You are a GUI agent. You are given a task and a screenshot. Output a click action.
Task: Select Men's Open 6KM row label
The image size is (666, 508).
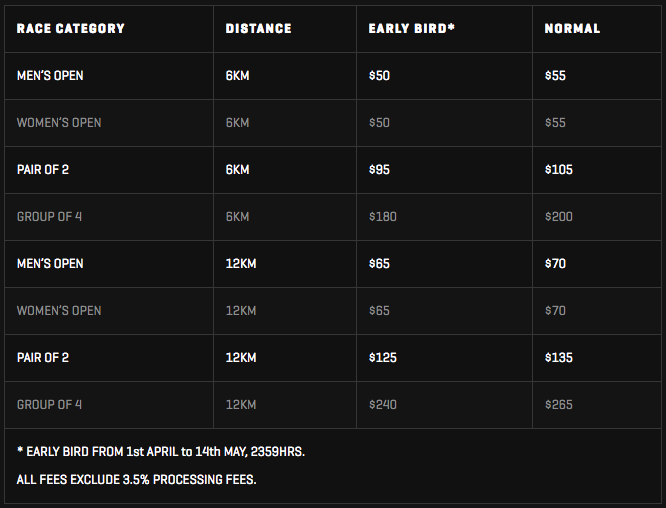point(50,76)
